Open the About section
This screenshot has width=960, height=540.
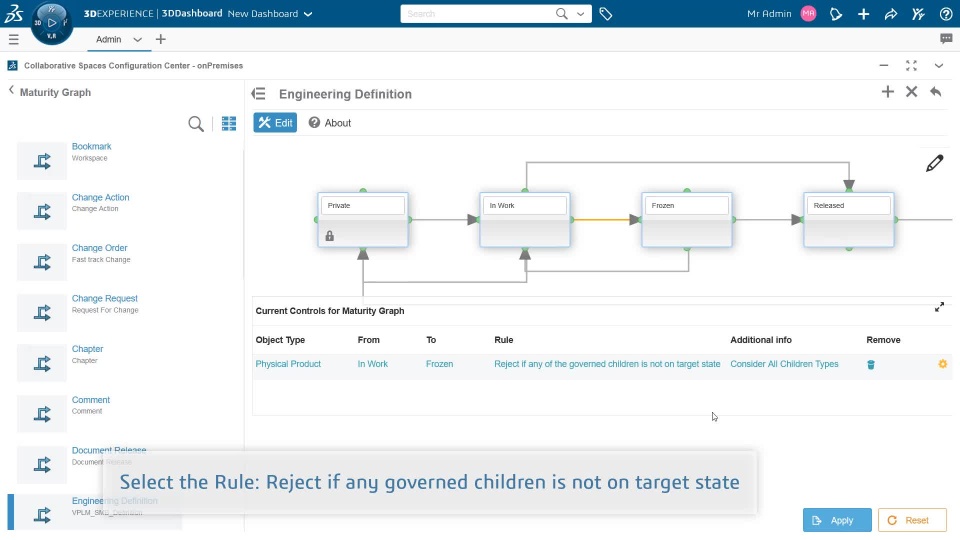pyautogui.click(x=329, y=123)
